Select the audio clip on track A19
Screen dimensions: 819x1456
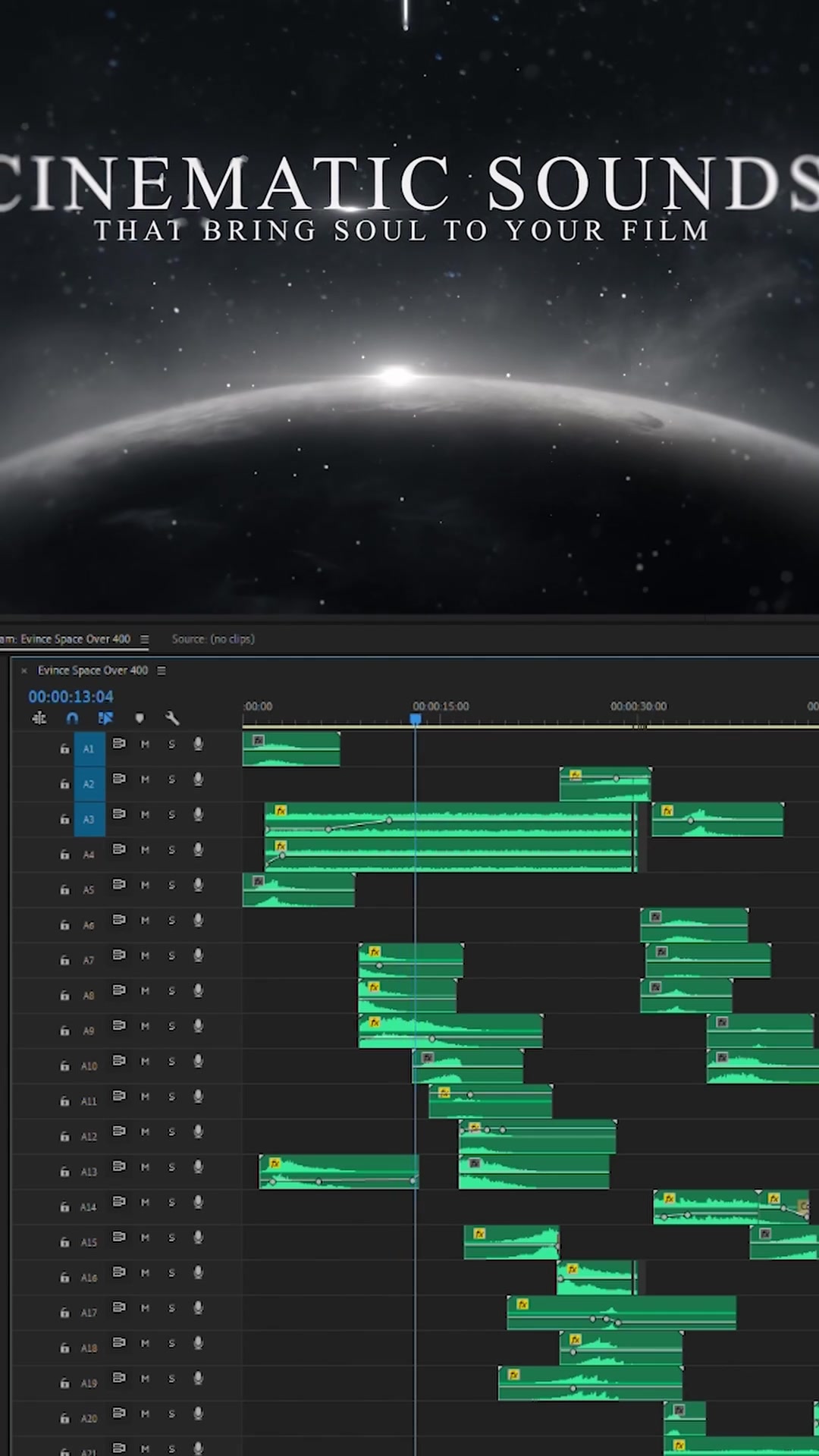point(590,1383)
